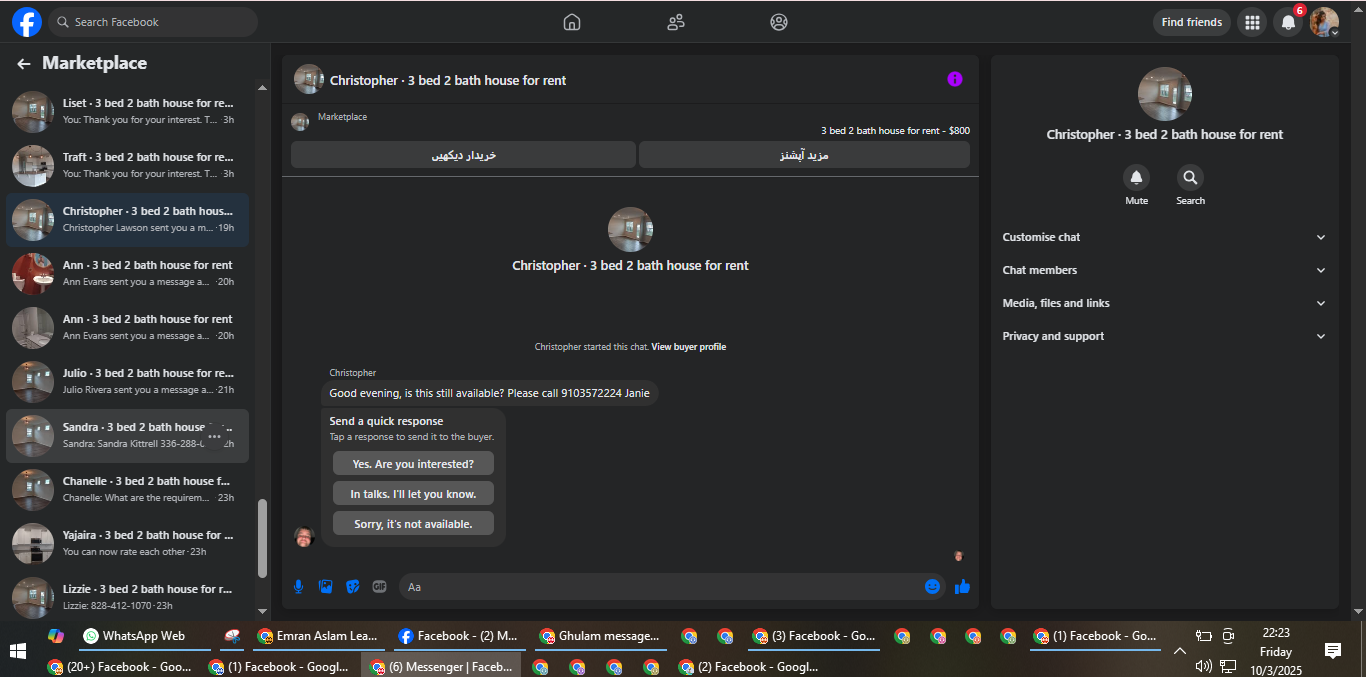Click scroll down arrow of chat list

[x=263, y=611]
